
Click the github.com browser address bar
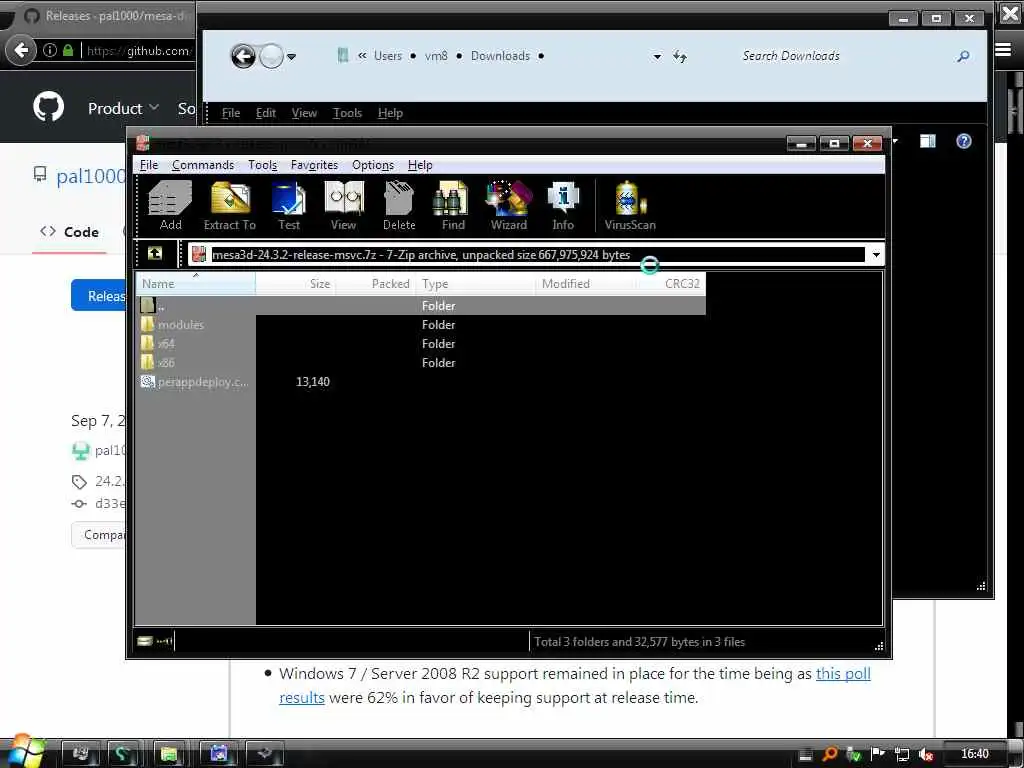(x=138, y=50)
